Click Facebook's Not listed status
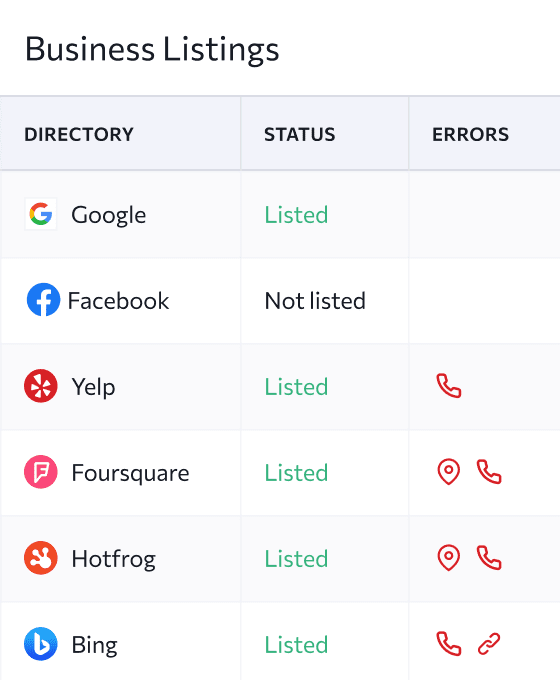This screenshot has height=680, width=560. coord(315,301)
